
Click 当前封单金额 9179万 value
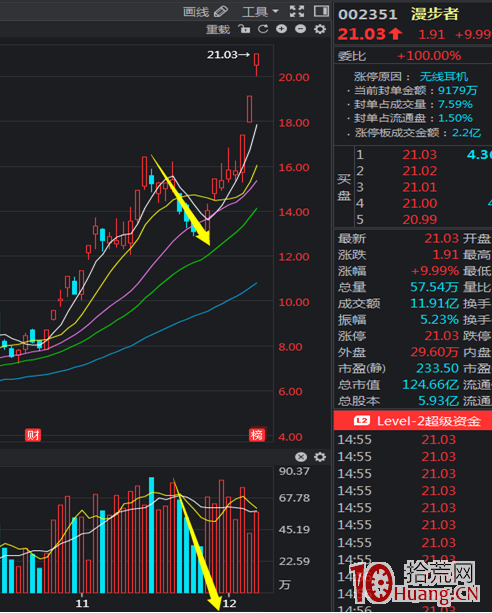coord(458,91)
